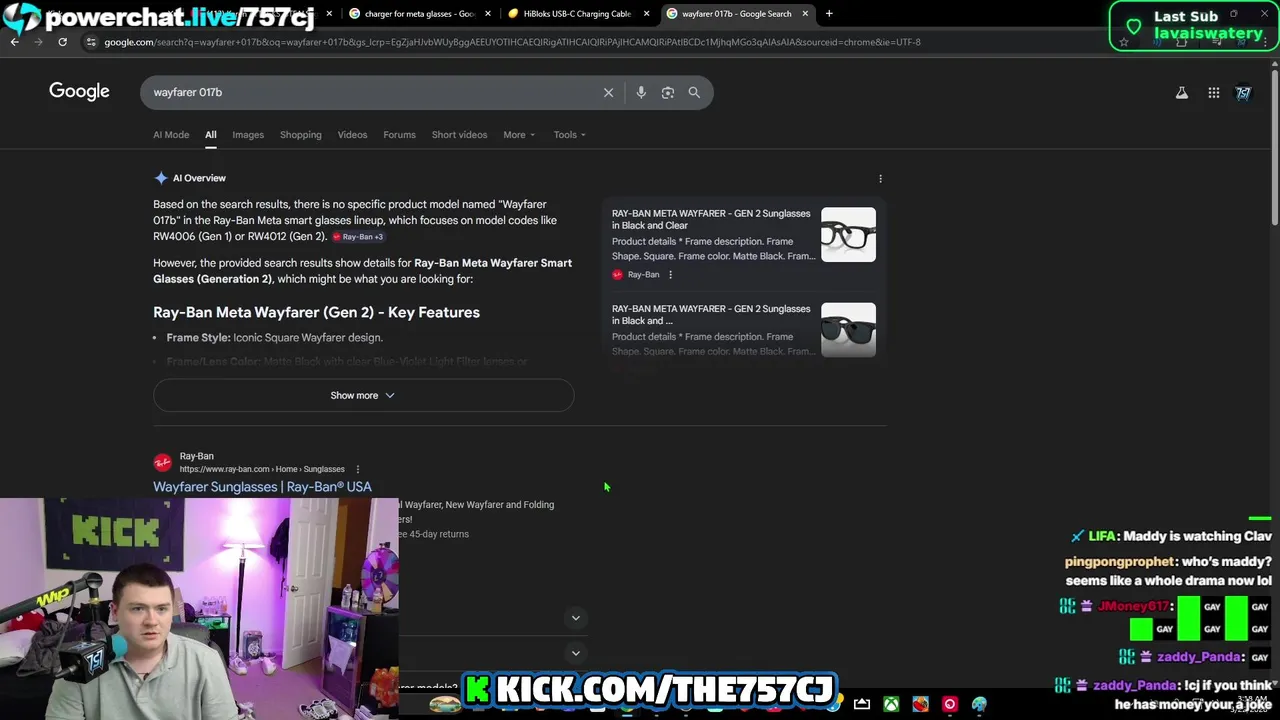Screen dimensions: 1280x720
Task: Switch to Videos tab
Action: [x=352, y=135]
